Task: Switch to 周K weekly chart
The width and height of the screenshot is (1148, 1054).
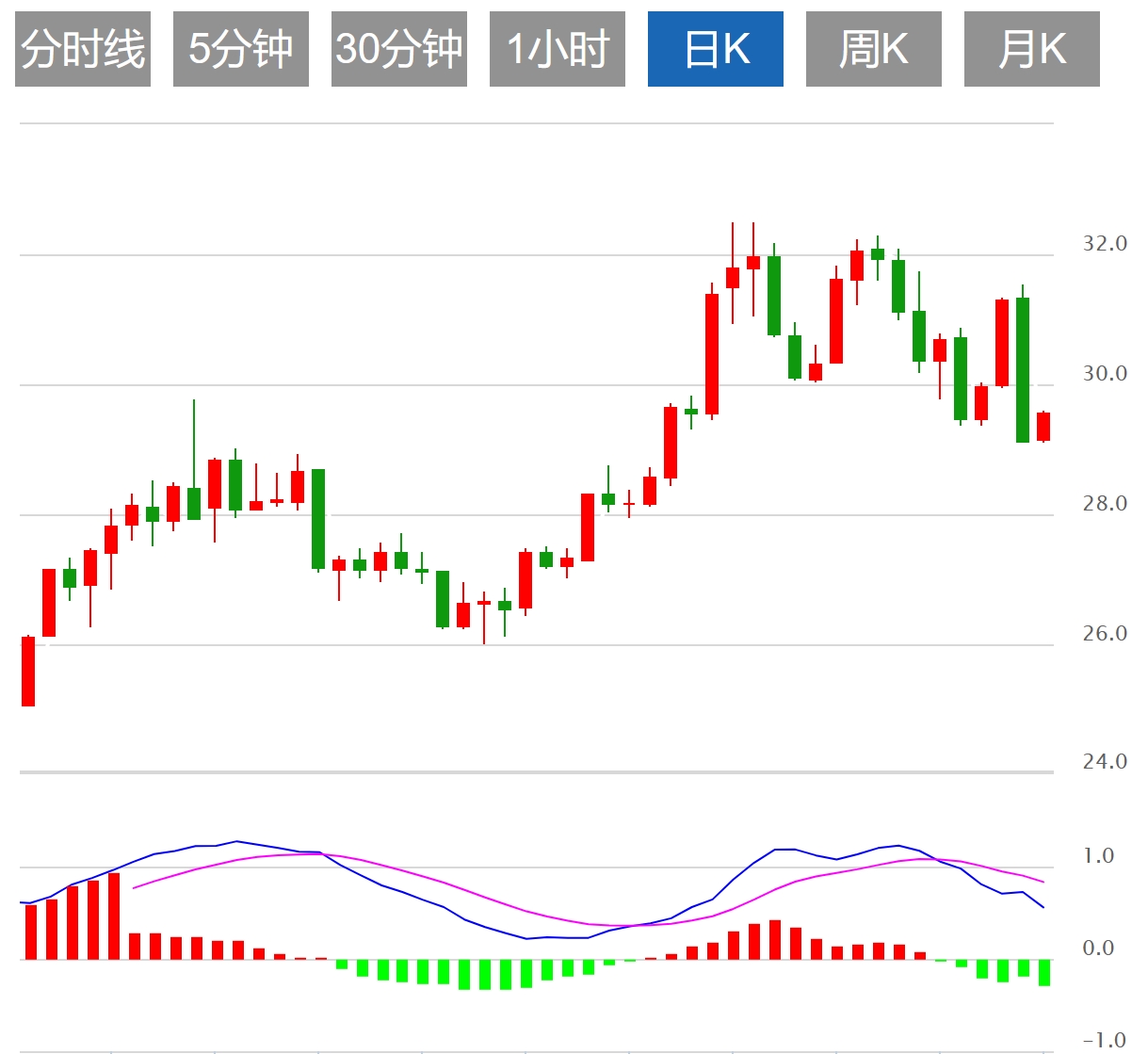Action: (874, 49)
